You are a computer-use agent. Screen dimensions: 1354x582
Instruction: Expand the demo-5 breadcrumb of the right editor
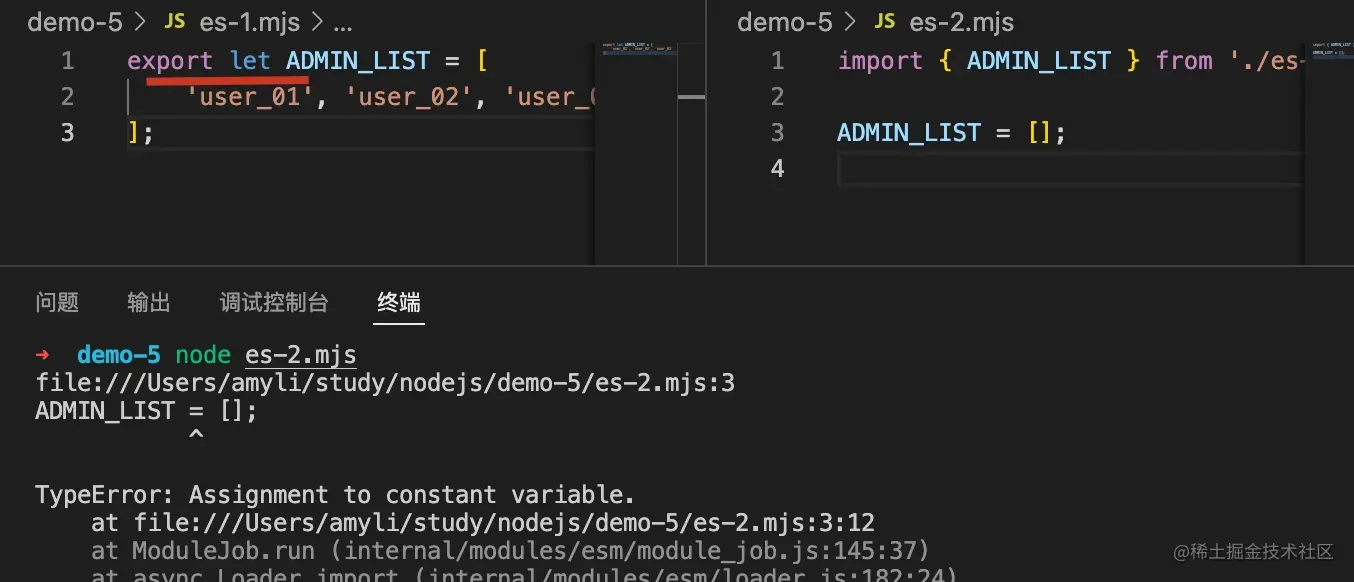785,21
